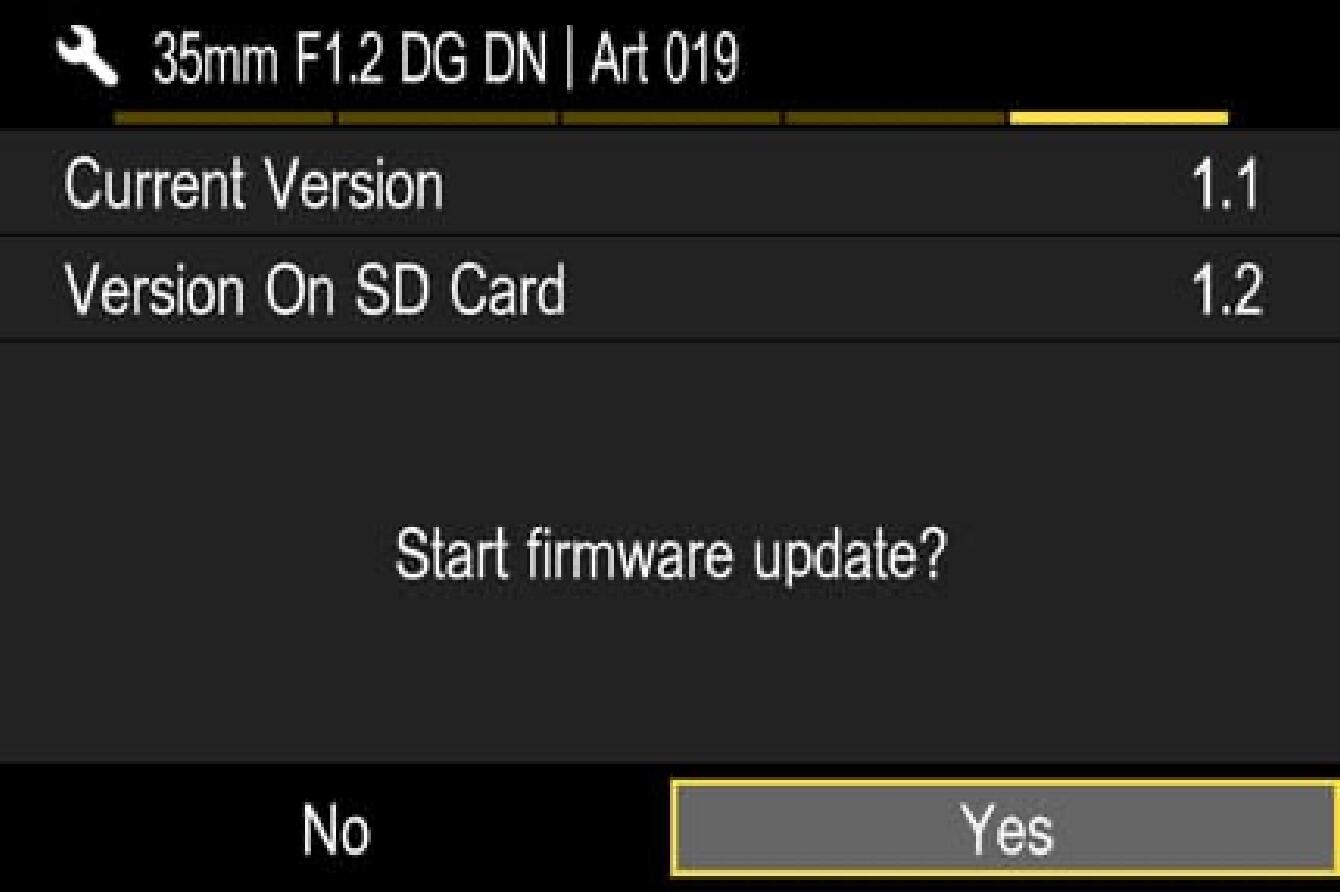Click the wrench setup icon
Image resolution: width=1340 pixels, height=892 pixels.
[x=84, y=59]
